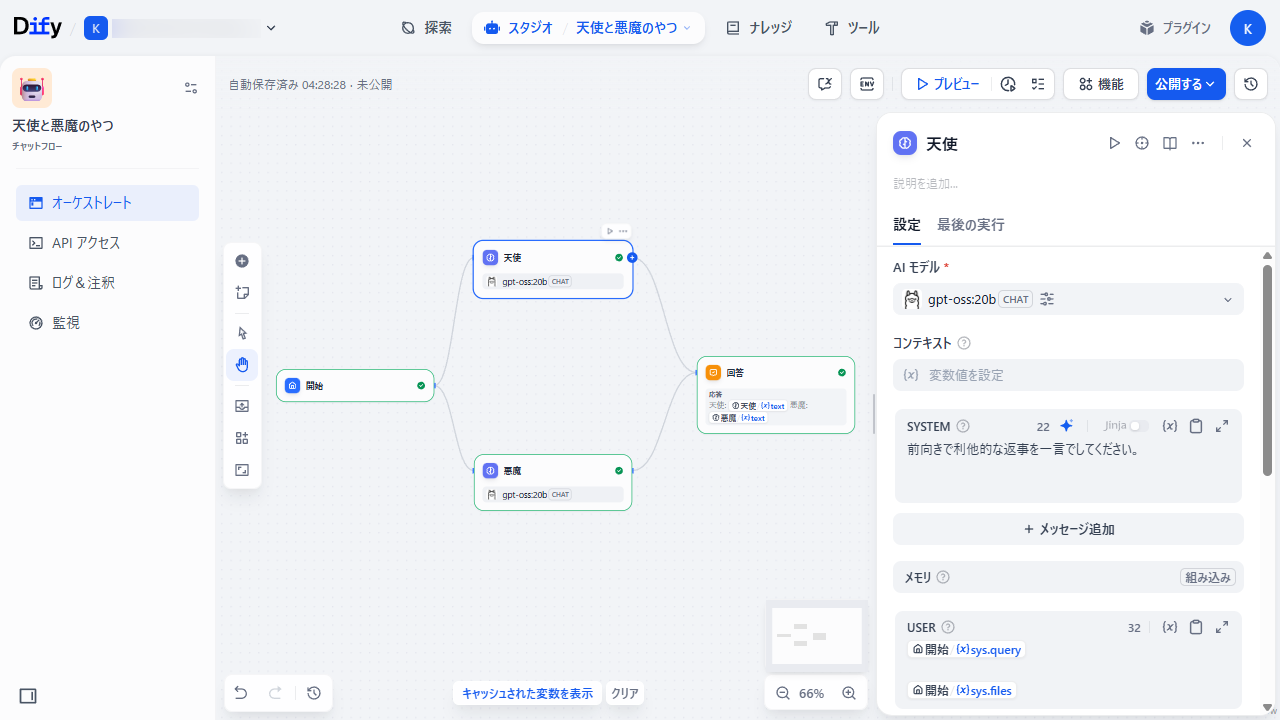Add a message with the メッセージ追加 button
The width and height of the screenshot is (1280, 720).
1068,529
